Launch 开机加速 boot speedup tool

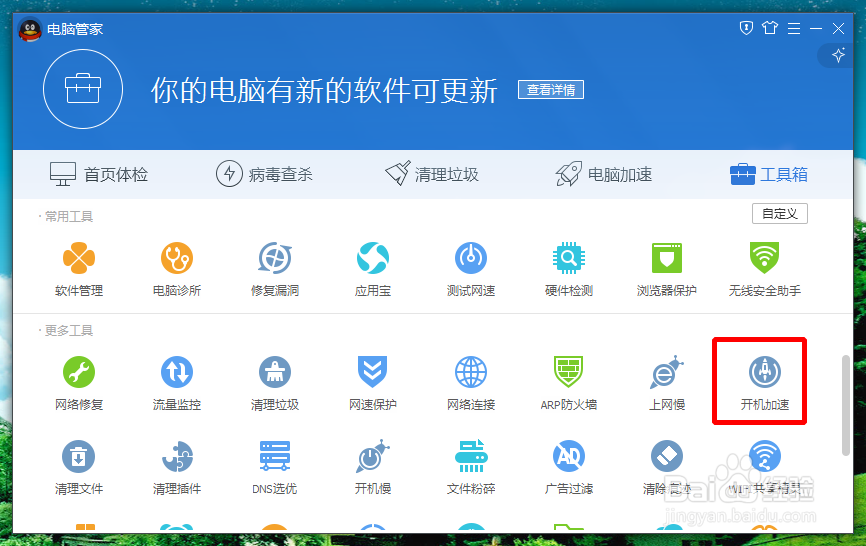click(x=764, y=383)
